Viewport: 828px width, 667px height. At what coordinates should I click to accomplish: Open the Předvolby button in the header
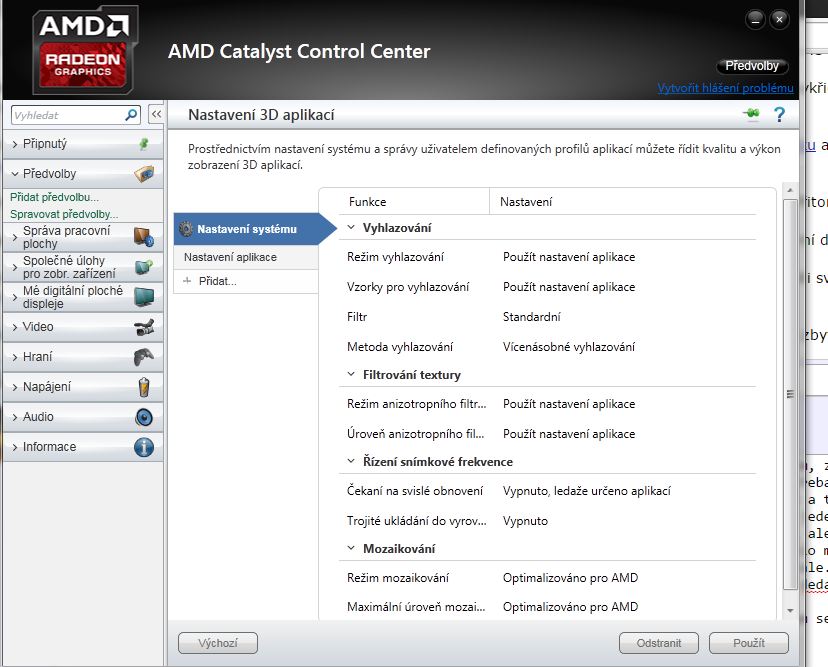tap(752, 66)
